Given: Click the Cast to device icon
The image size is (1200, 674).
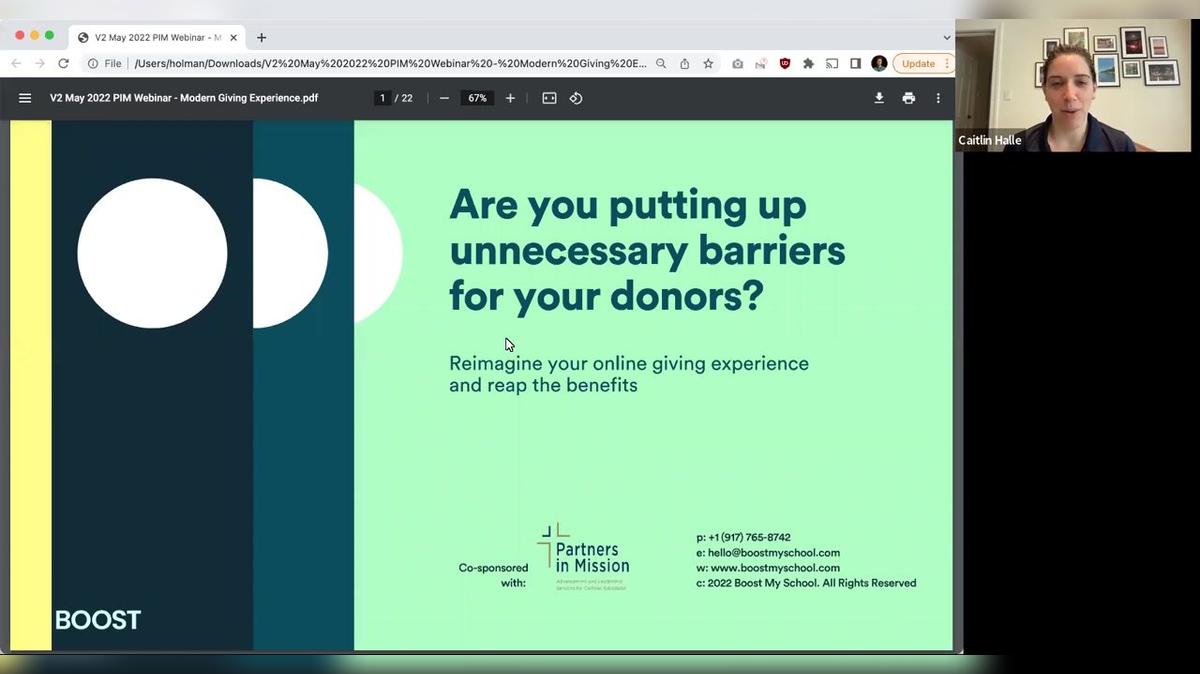Looking at the screenshot, I should pyautogui.click(x=832, y=63).
